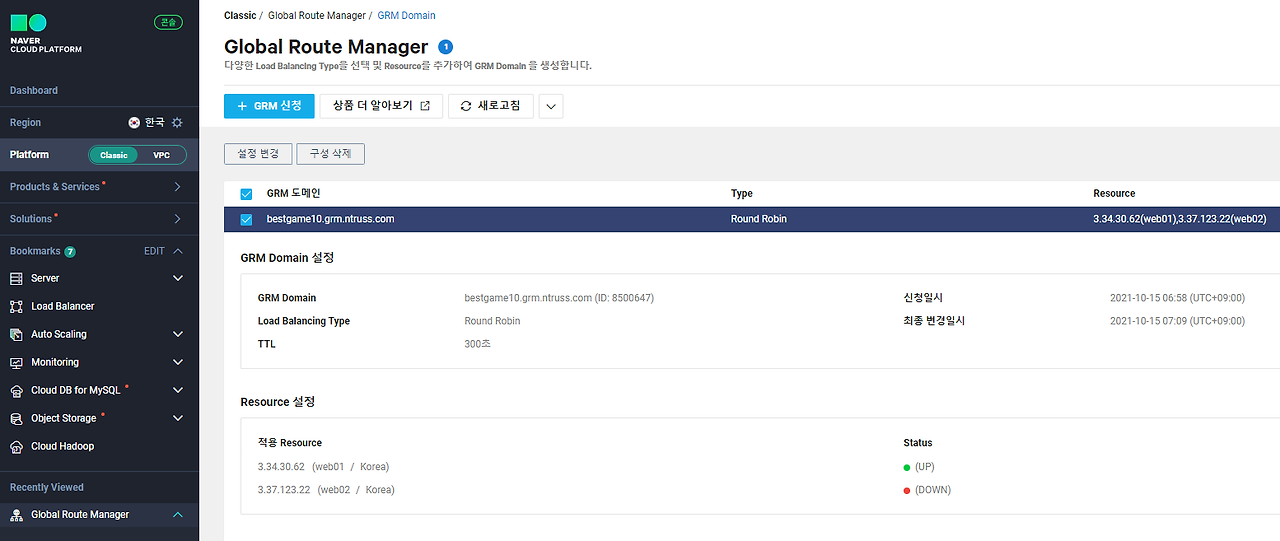Open the dropdown next to 새로고침
Screen dimensions: 1280x541
coord(551,106)
